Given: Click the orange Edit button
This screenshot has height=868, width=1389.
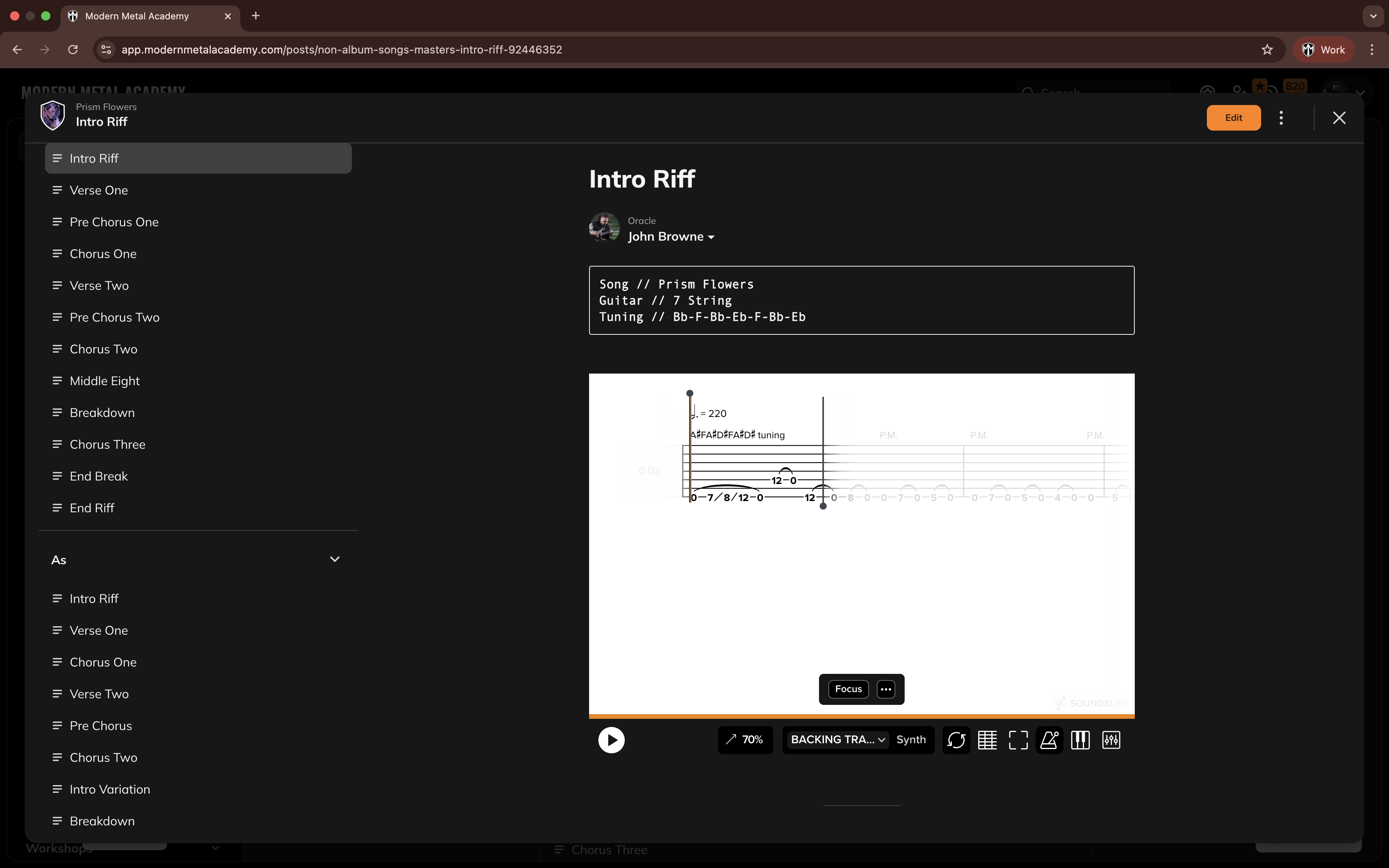Looking at the screenshot, I should 1234,118.
